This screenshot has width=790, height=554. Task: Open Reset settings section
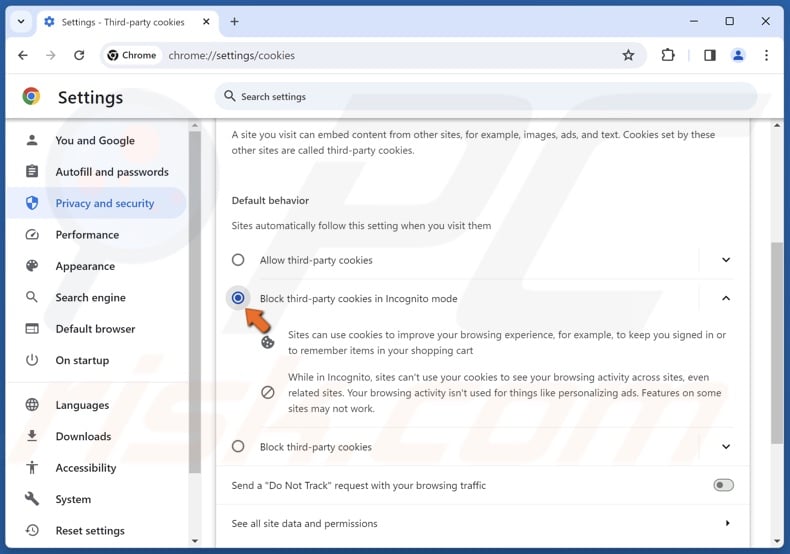tap(96, 530)
